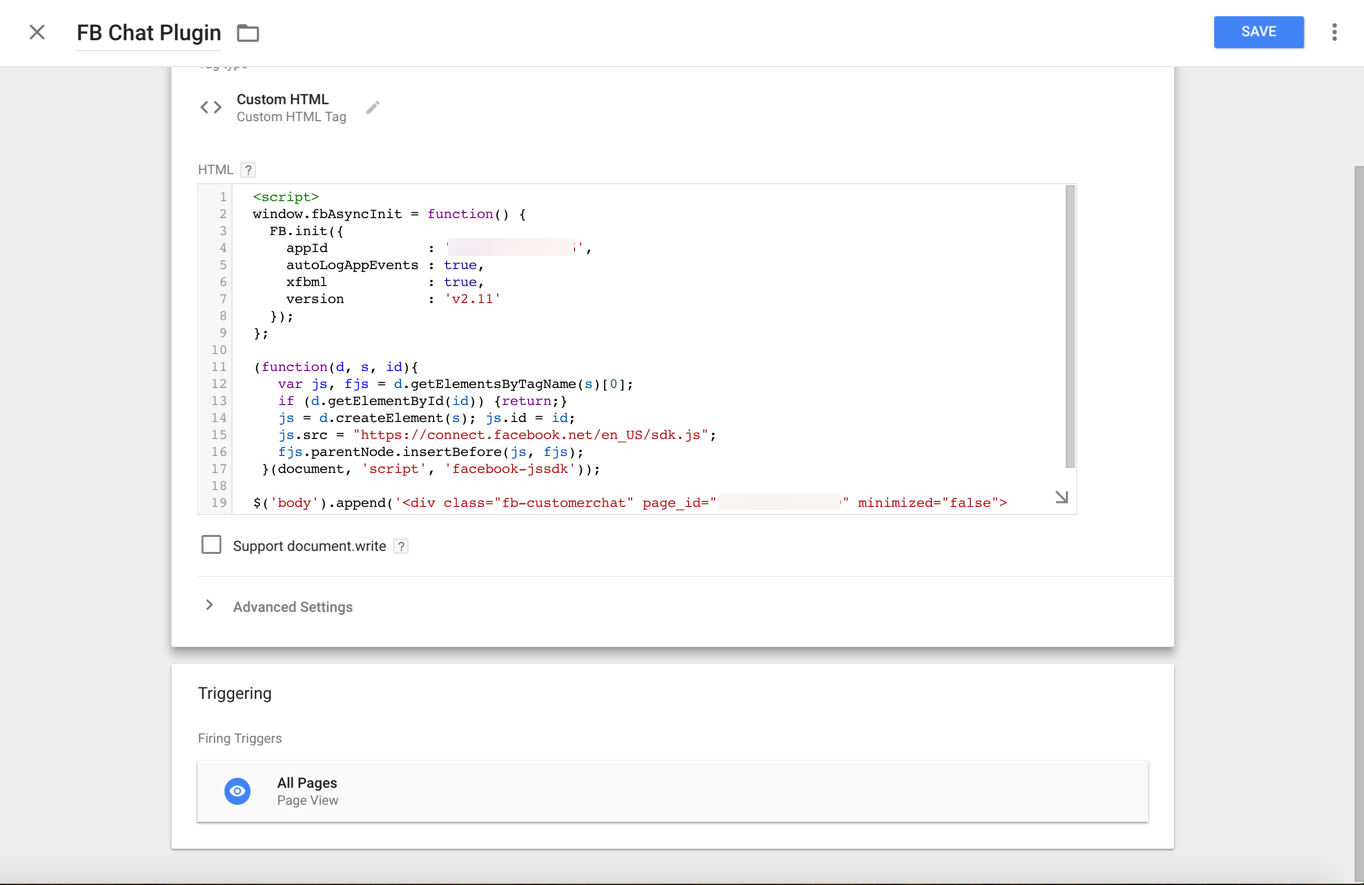
Task: Open the folder icon next to tag name
Action: click(248, 33)
